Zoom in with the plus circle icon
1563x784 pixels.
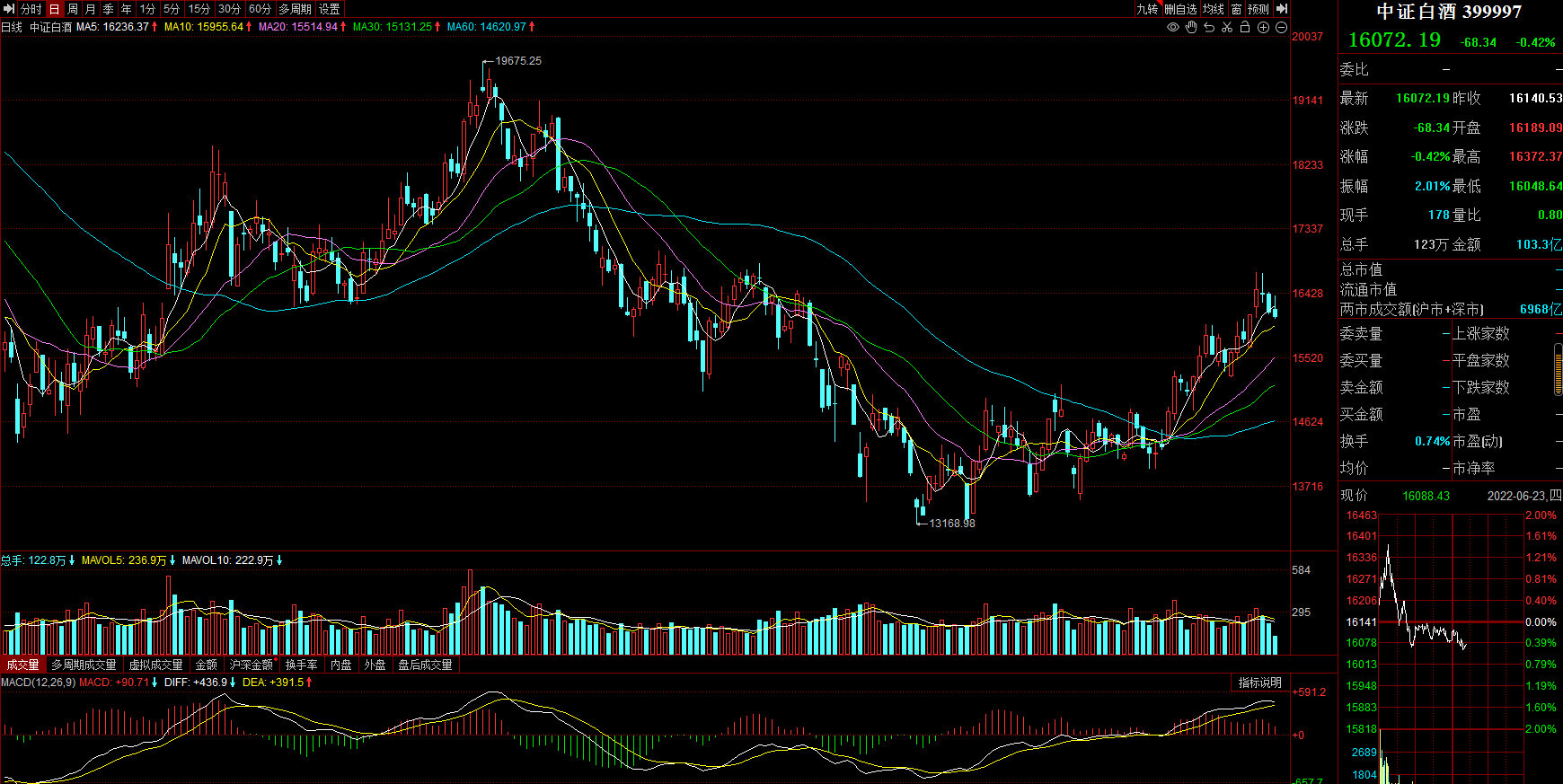click(1263, 27)
